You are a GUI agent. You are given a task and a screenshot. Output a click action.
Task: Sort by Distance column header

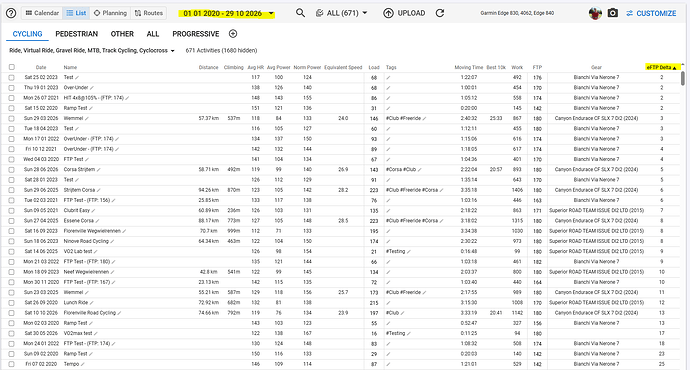(x=208, y=67)
